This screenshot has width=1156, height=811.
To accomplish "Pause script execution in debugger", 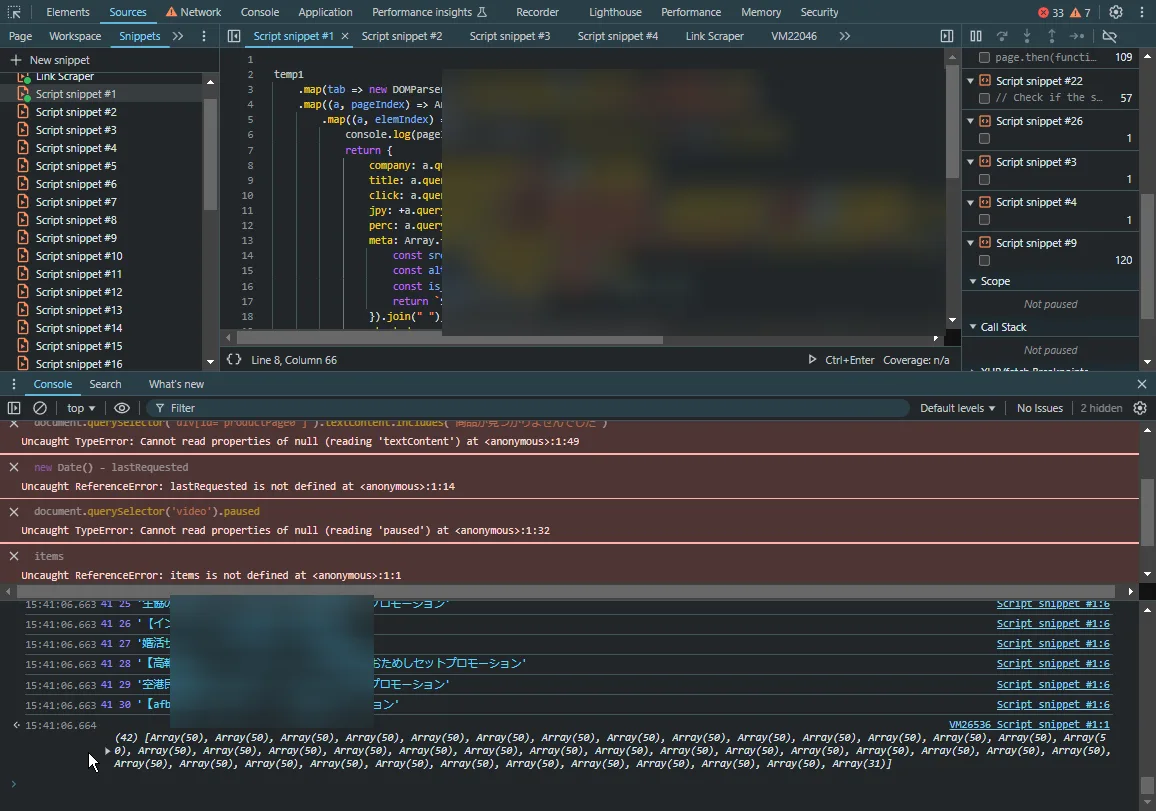I will coord(976,36).
